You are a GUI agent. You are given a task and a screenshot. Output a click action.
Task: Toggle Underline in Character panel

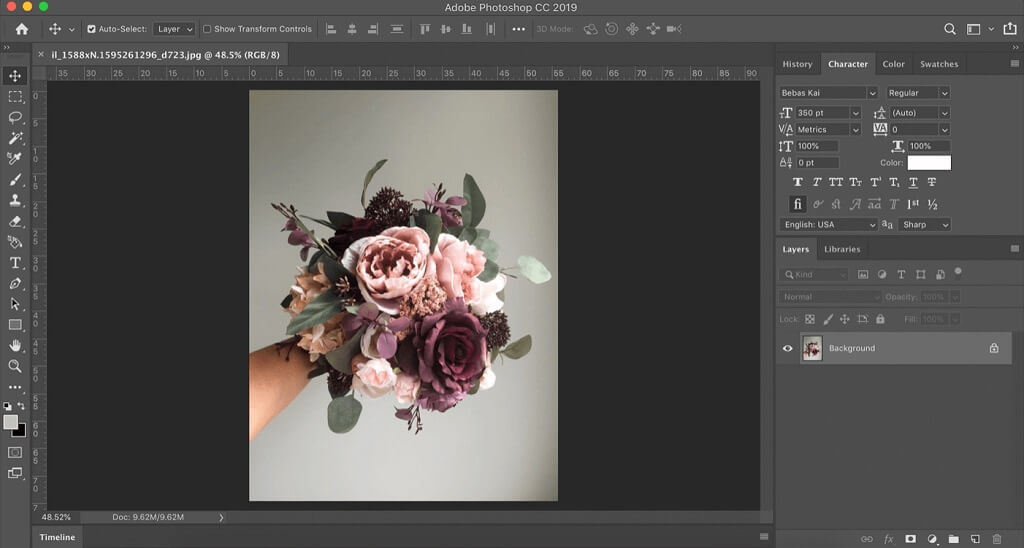click(x=913, y=182)
